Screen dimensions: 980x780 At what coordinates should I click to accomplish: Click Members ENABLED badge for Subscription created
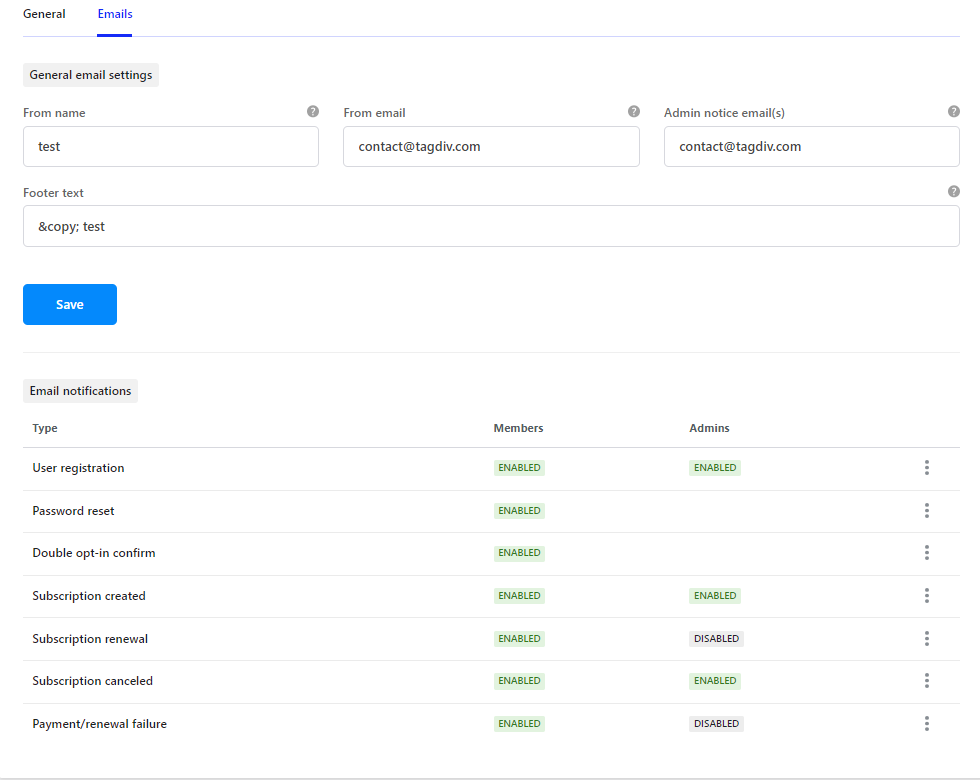[x=519, y=596]
